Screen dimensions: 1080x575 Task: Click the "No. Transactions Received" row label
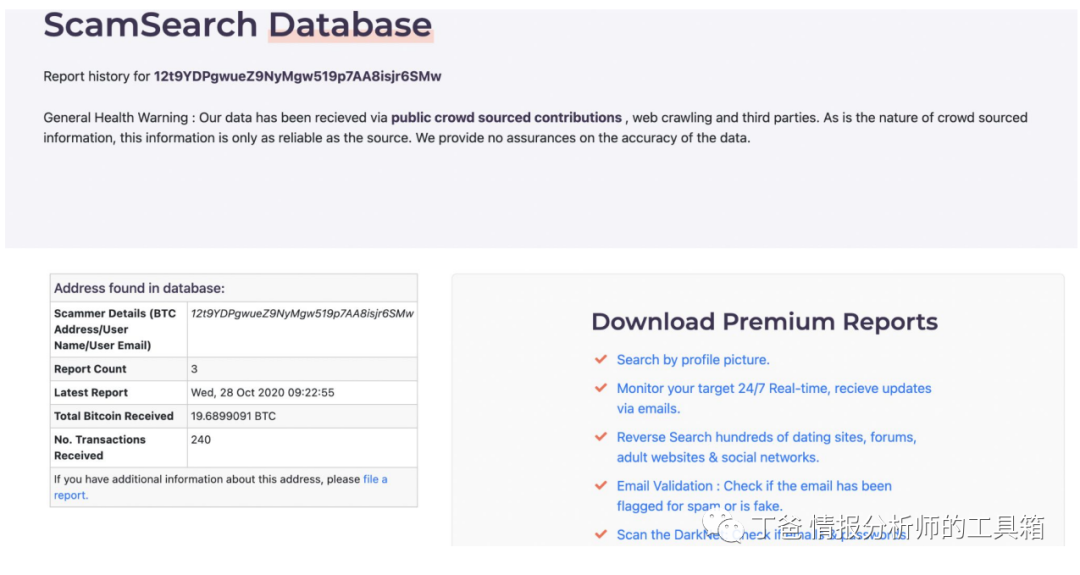pyautogui.click(x=100, y=448)
